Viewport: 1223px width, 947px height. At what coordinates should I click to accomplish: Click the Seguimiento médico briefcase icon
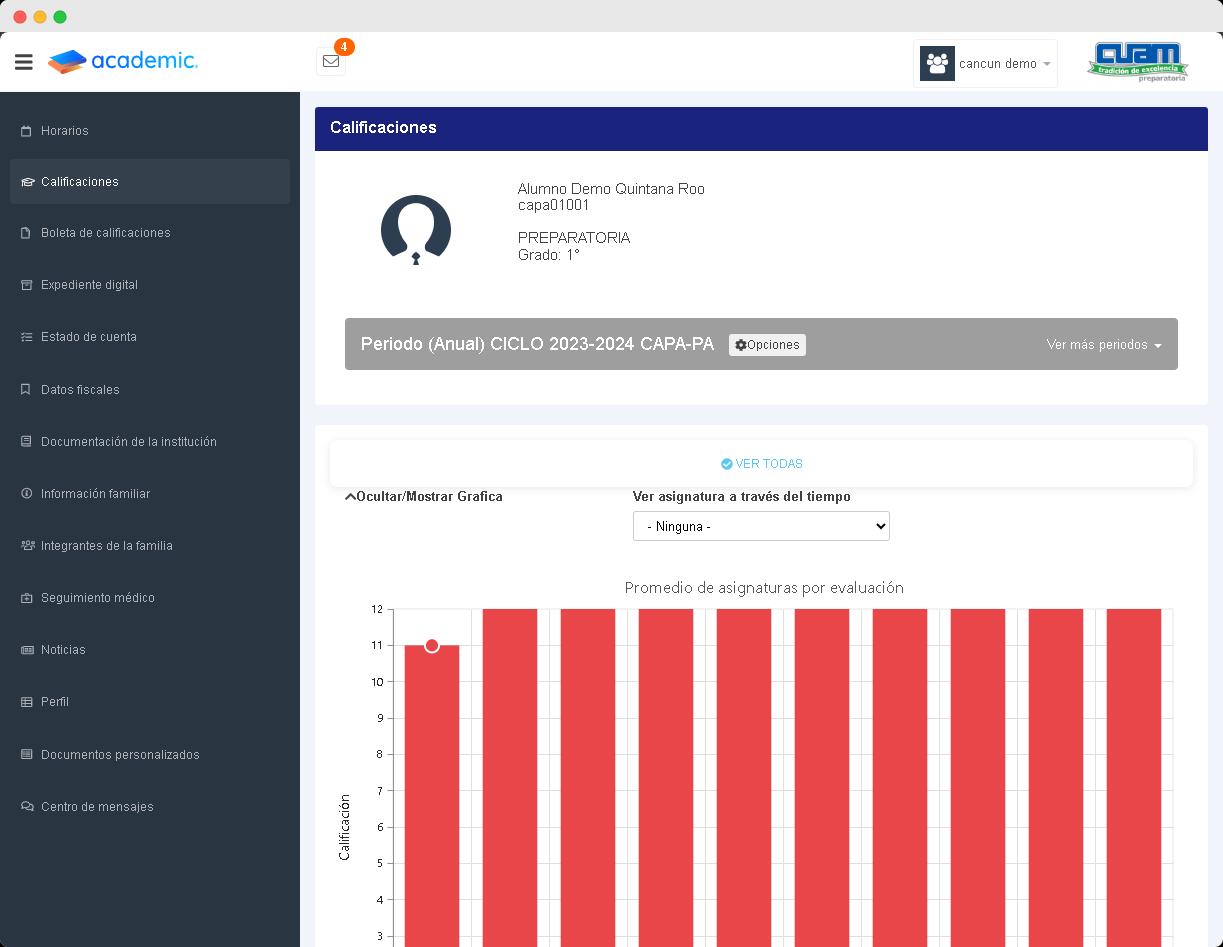click(x=27, y=598)
